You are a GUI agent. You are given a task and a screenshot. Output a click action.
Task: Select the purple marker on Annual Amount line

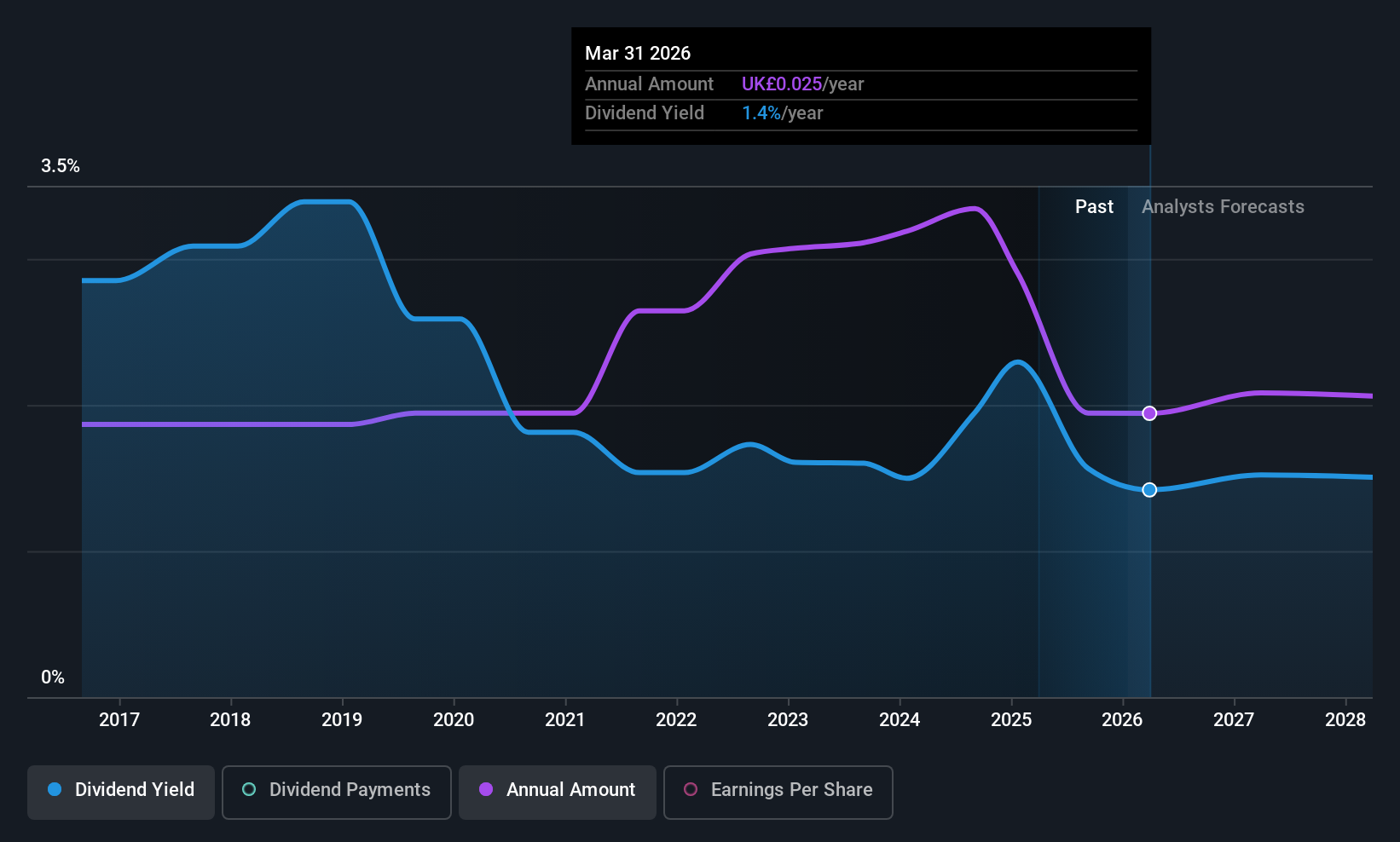[1149, 413]
